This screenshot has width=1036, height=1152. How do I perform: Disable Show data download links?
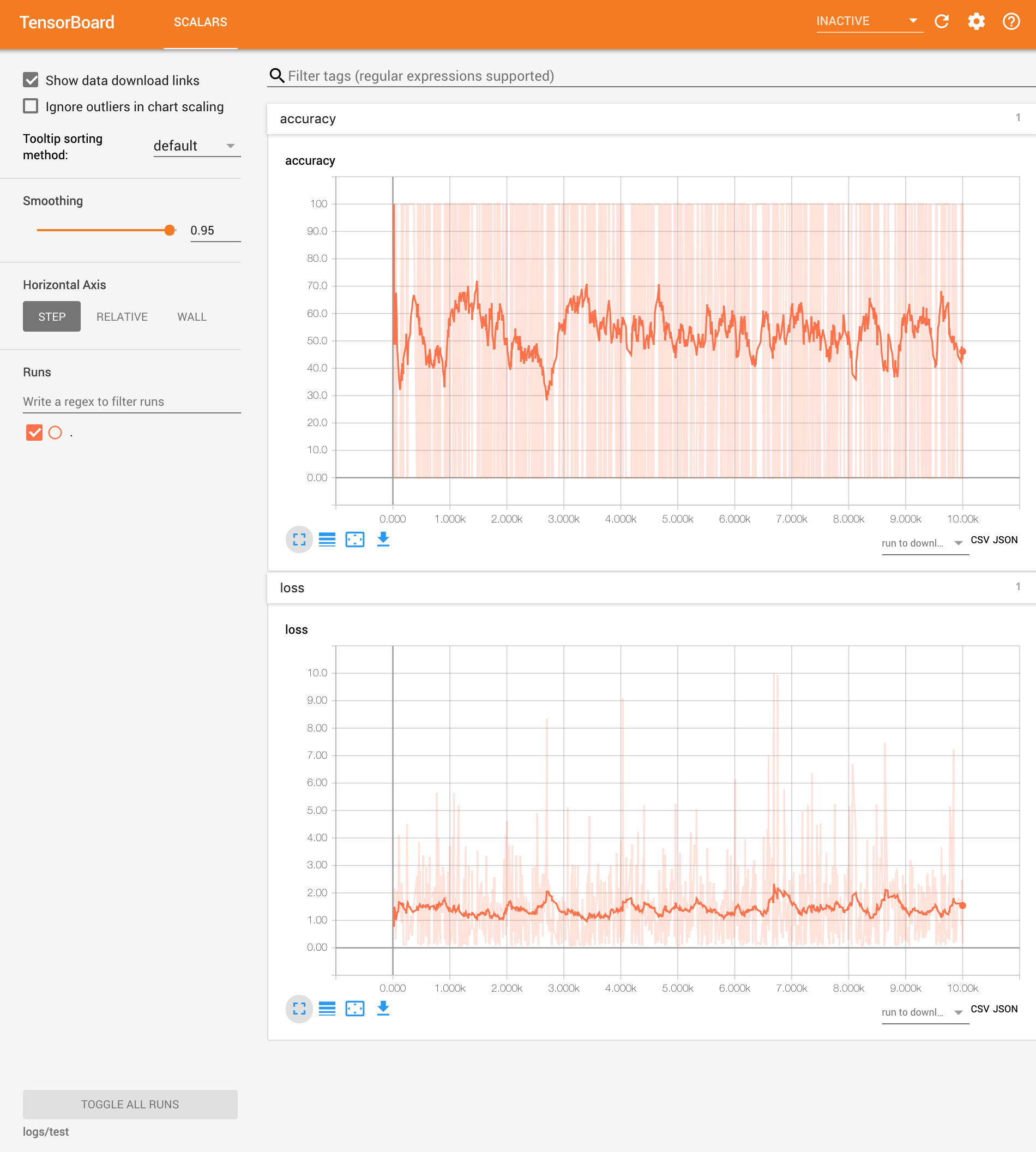[x=31, y=80]
